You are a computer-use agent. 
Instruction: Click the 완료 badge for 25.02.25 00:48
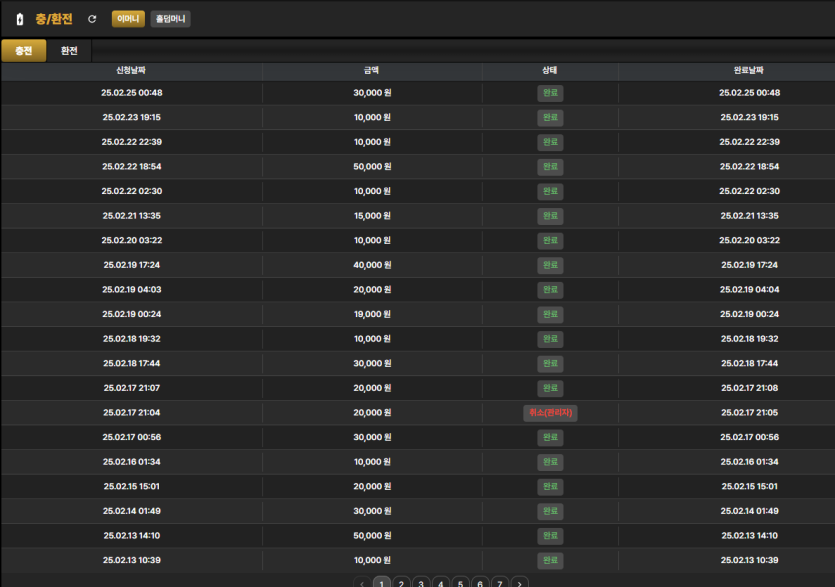550,93
